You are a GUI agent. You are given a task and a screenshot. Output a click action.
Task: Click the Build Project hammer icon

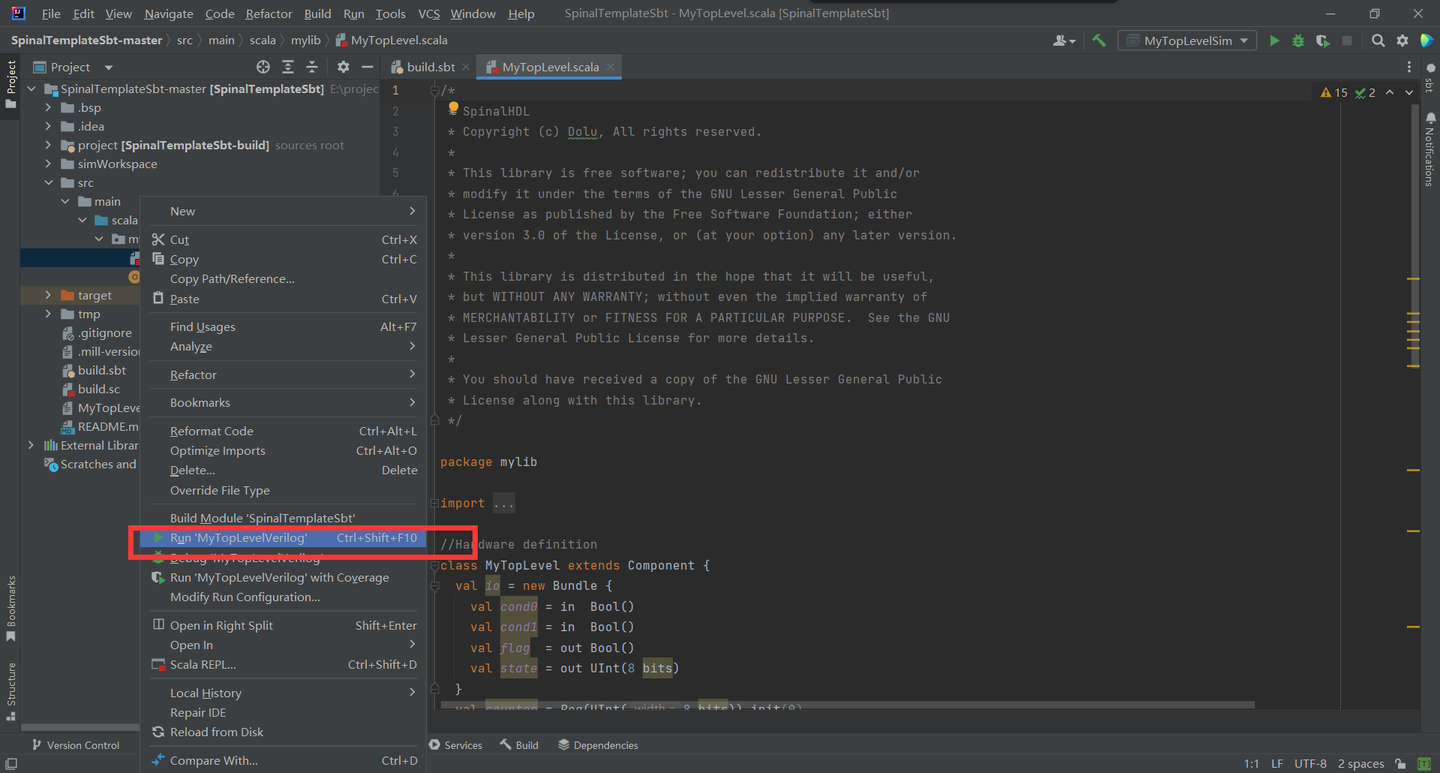[1099, 41]
